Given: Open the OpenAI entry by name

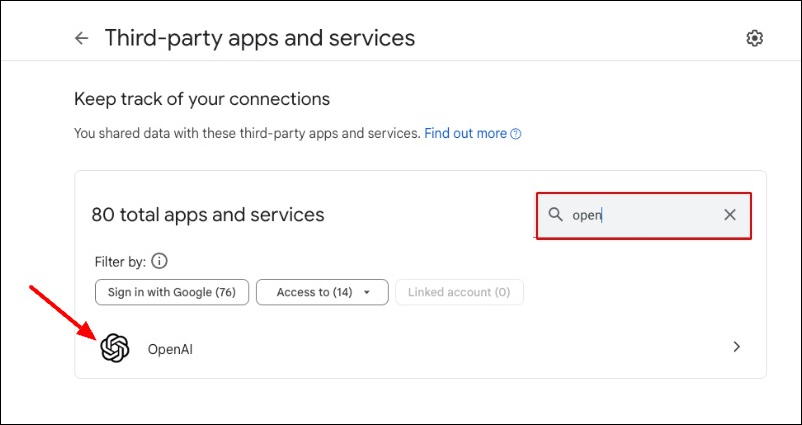Looking at the screenshot, I should click(170, 349).
